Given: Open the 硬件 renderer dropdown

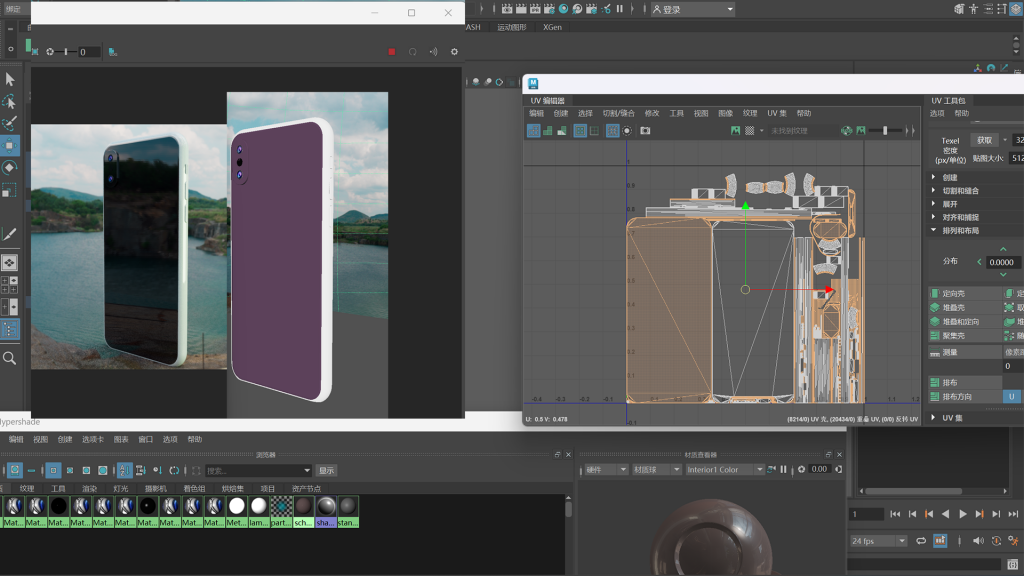Looking at the screenshot, I should click(606, 470).
